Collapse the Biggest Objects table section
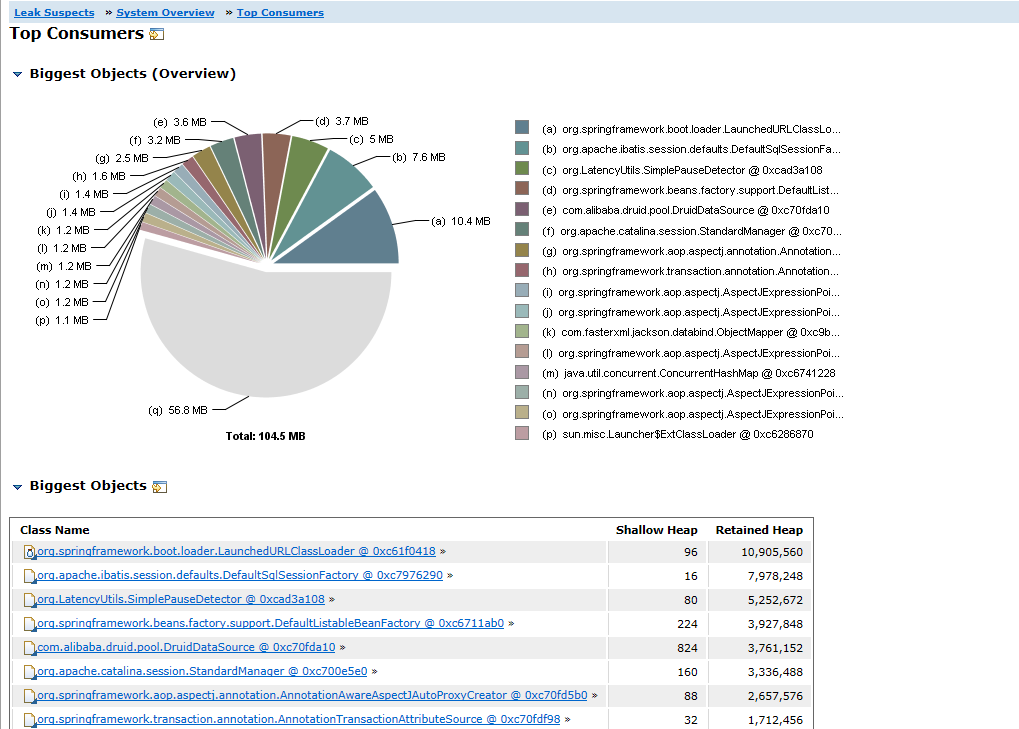The image size is (1019, 729). (x=17, y=487)
